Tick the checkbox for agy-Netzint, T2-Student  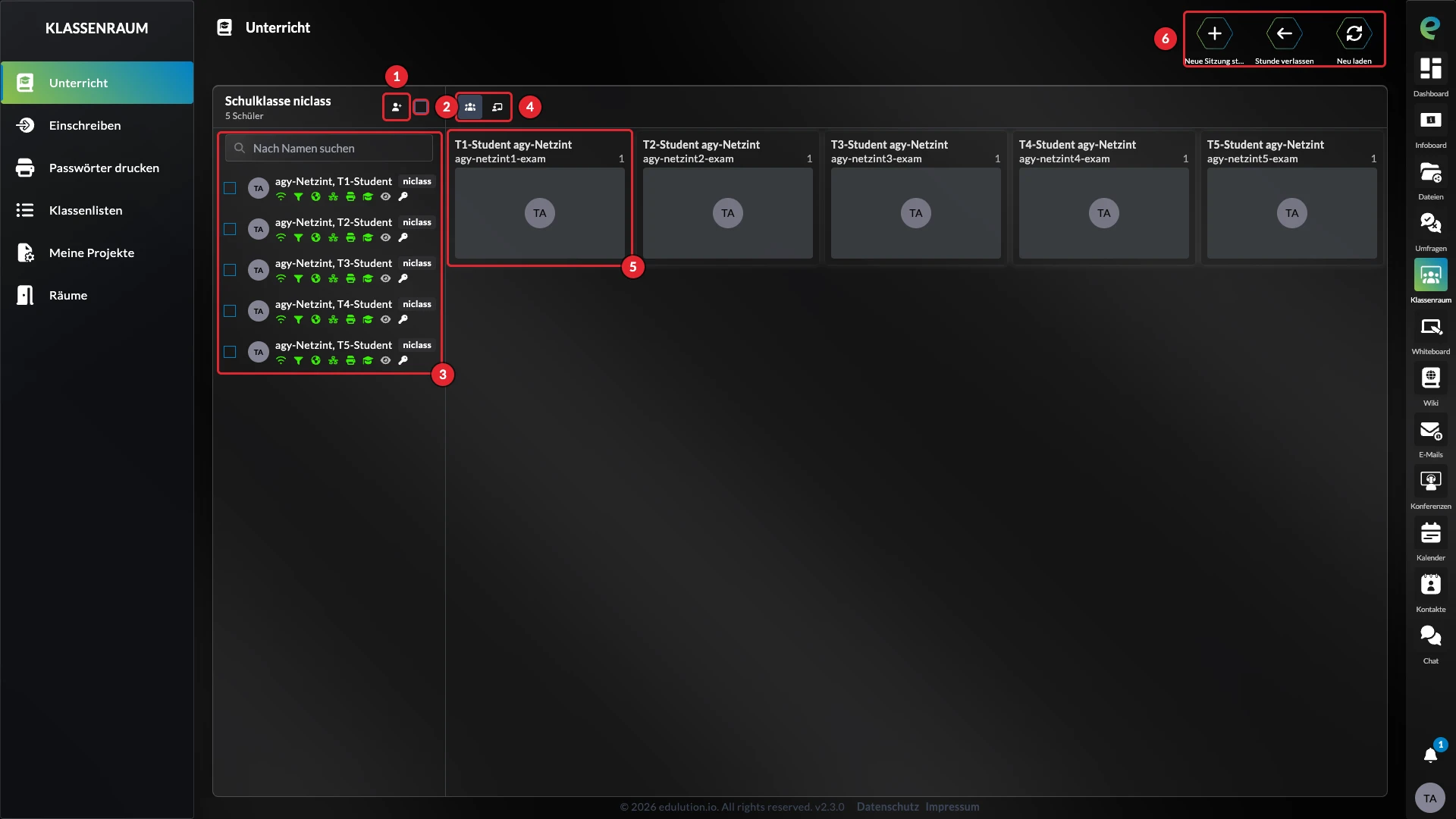(230, 229)
